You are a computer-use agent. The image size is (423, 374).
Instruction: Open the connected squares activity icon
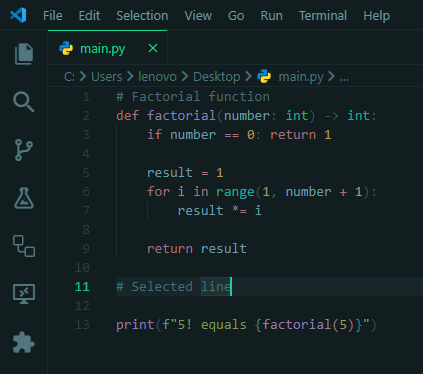point(24,246)
